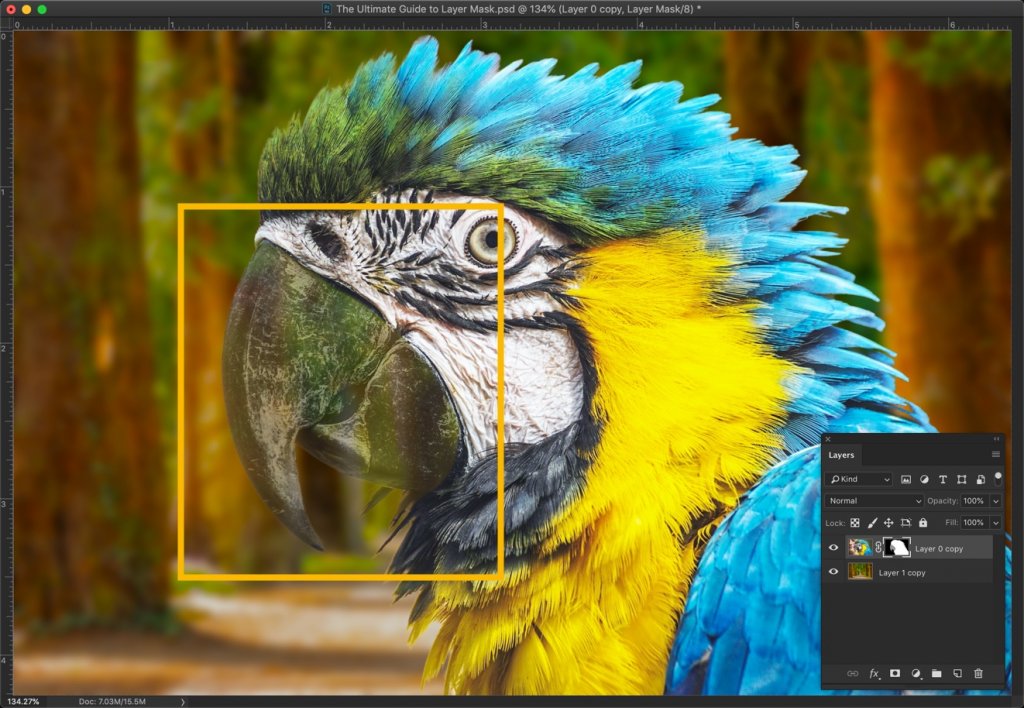Click the Create new layer icon

click(957, 674)
